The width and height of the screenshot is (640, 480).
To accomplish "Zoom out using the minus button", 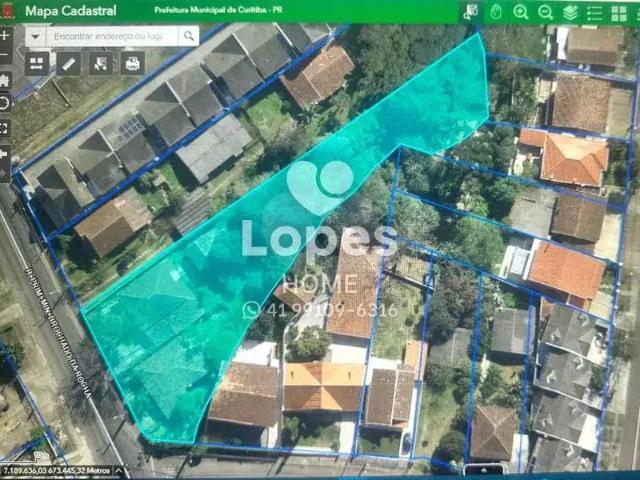I will pos(5,57).
